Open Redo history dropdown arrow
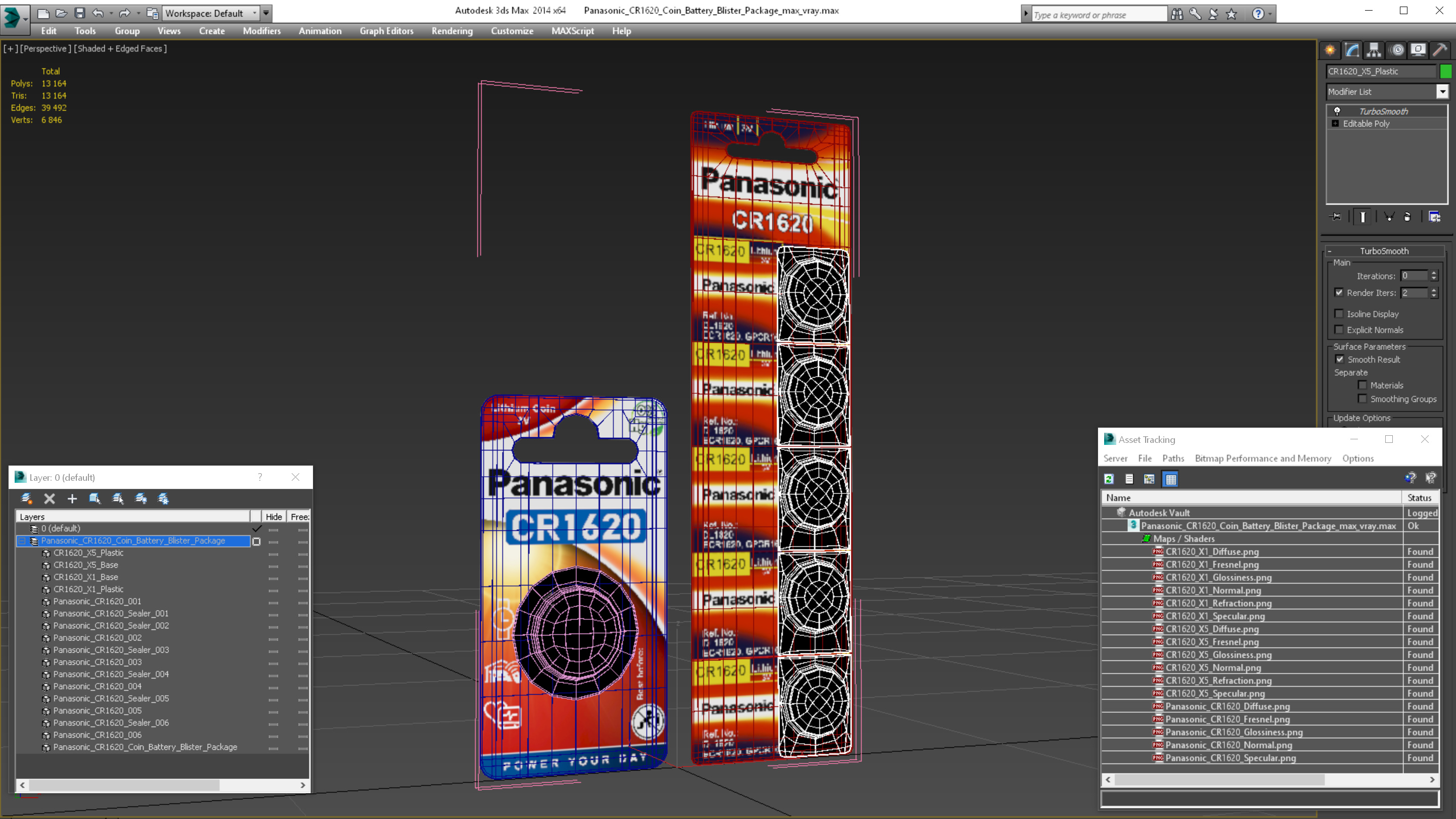The image size is (1456, 819). tap(139, 13)
